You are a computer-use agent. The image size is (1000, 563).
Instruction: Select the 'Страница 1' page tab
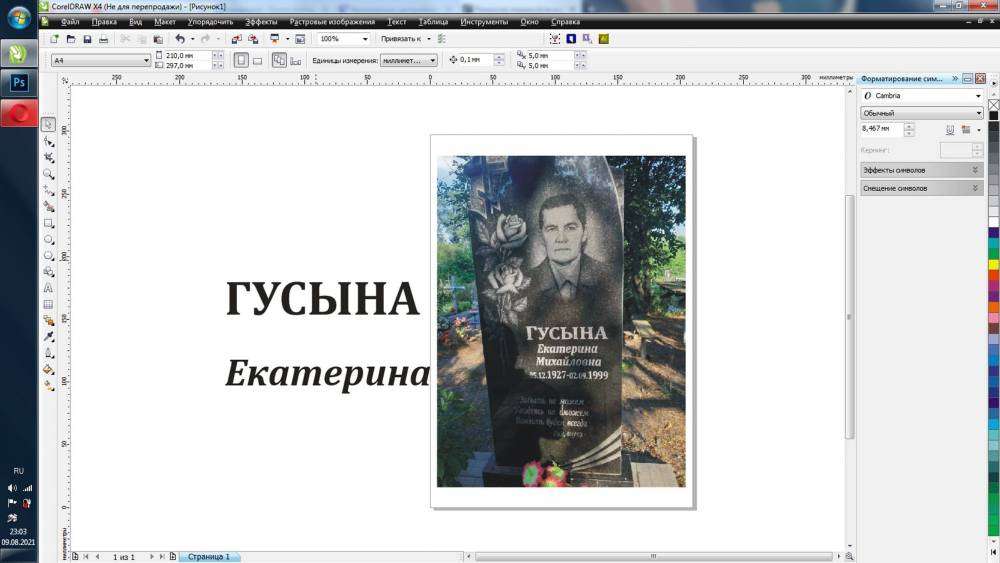[x=209, y=557]
